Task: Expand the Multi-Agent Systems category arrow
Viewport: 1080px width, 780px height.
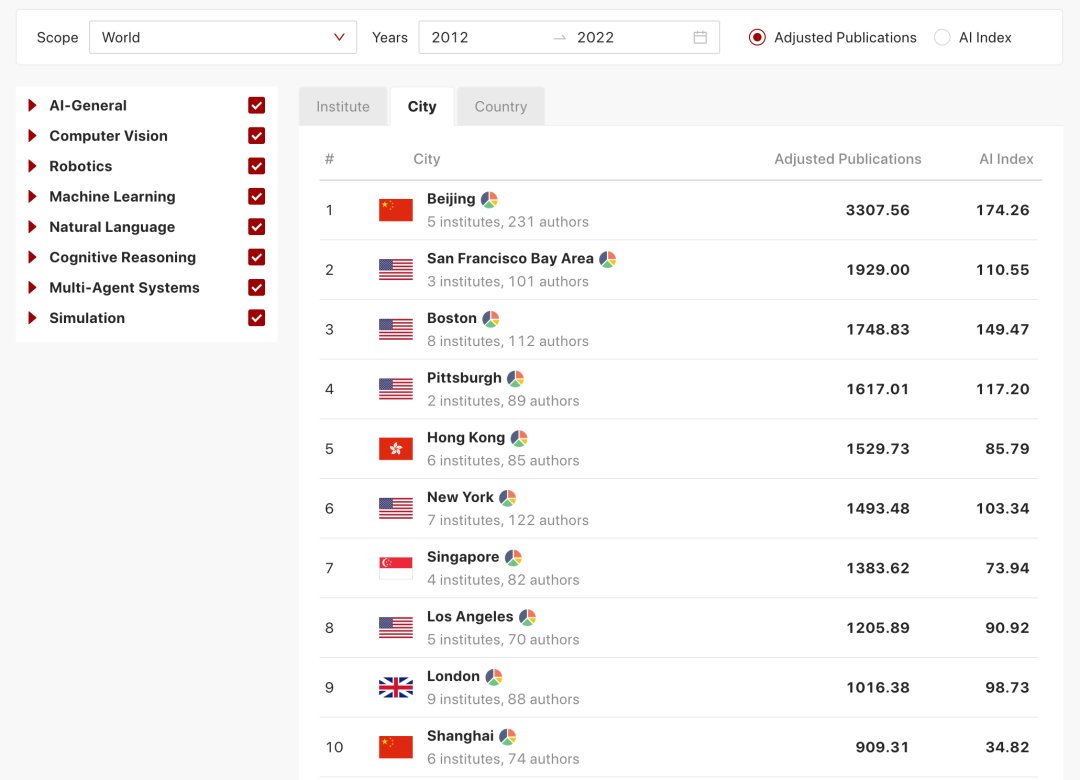Action: coord(32,287)
